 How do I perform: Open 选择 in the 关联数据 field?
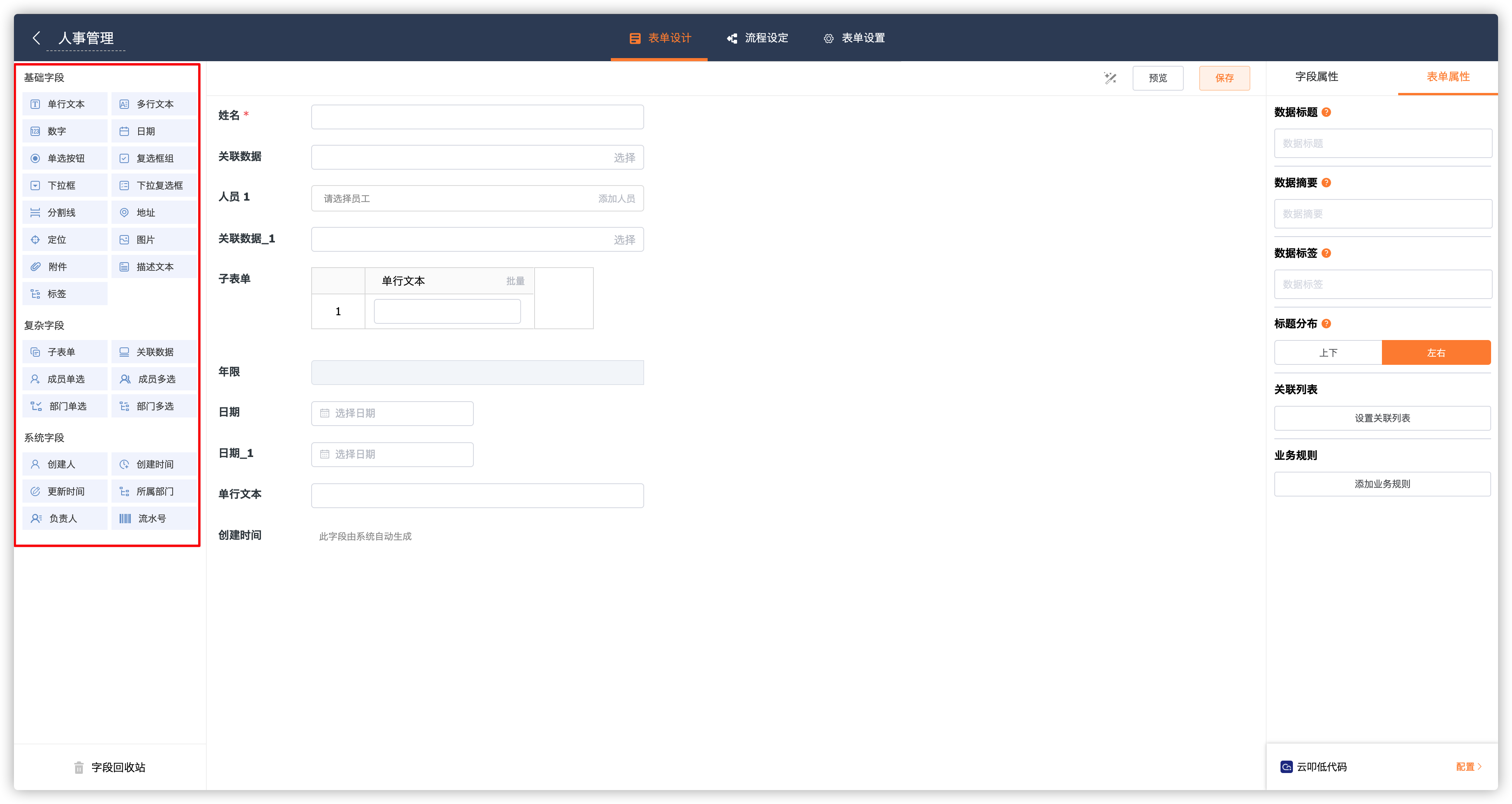tap(624, 158)
